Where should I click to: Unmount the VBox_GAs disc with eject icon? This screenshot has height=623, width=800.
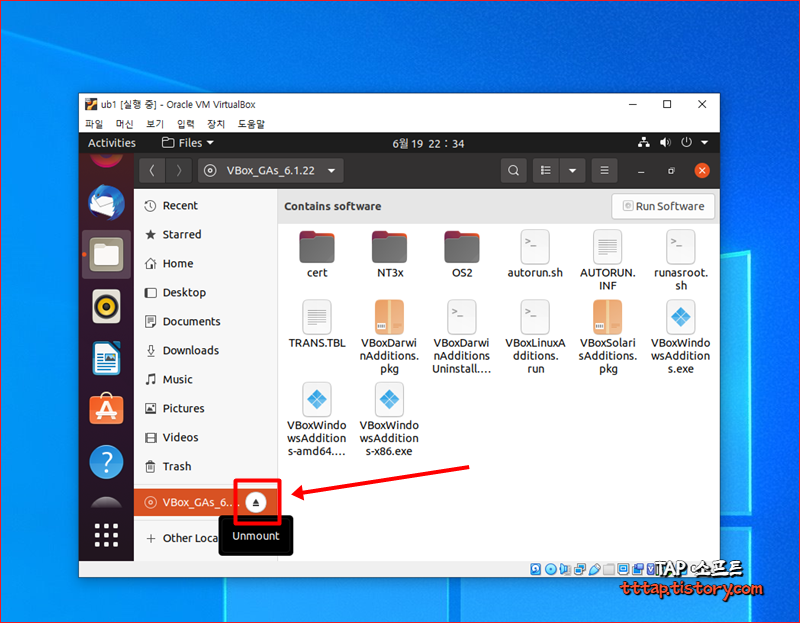(x=256, y=503)
